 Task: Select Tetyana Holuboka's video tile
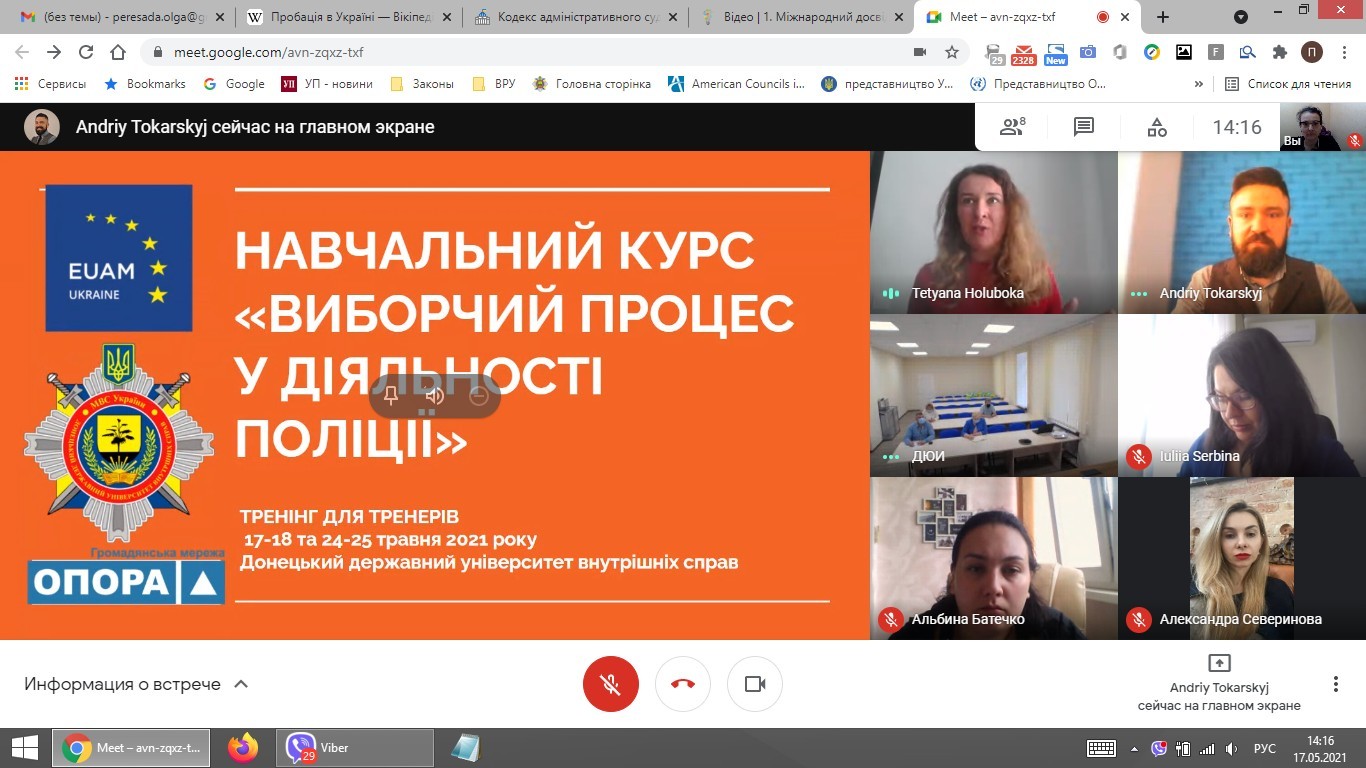click(993, 232)
